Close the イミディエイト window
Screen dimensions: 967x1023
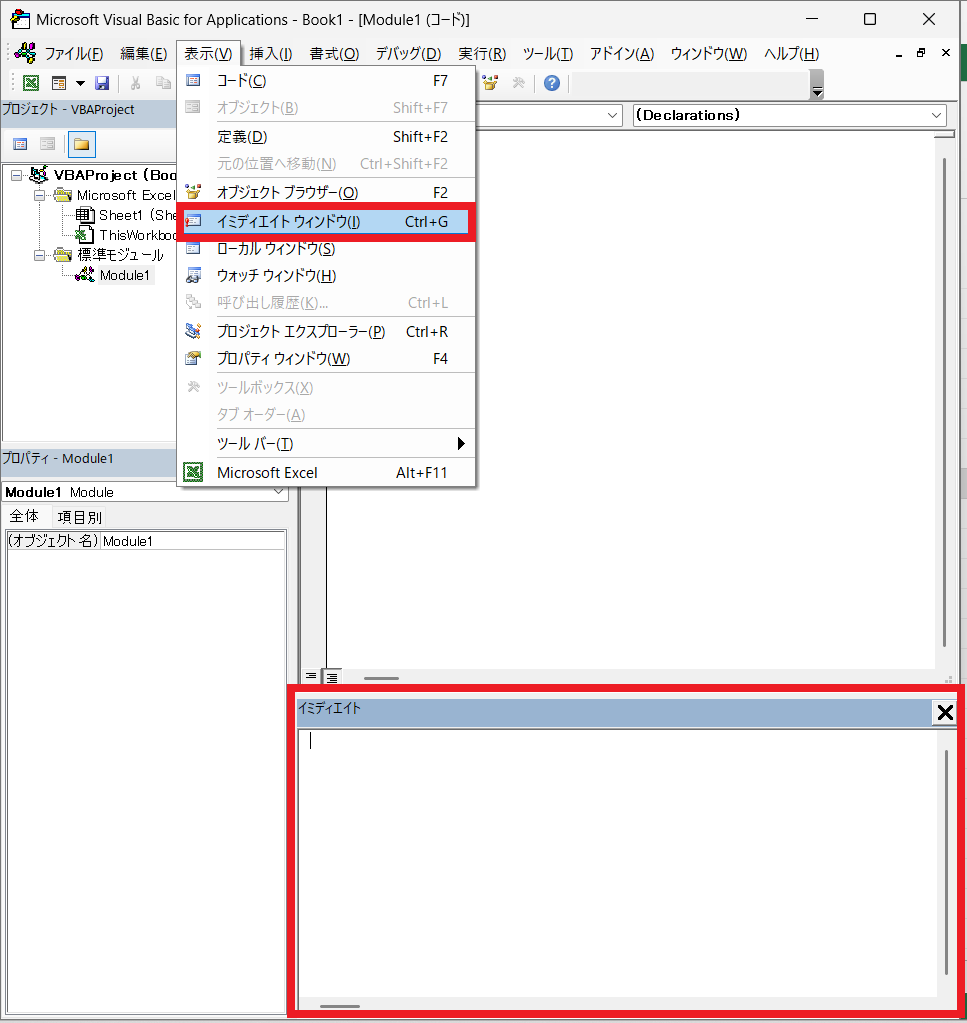click(x=945, y=712)
